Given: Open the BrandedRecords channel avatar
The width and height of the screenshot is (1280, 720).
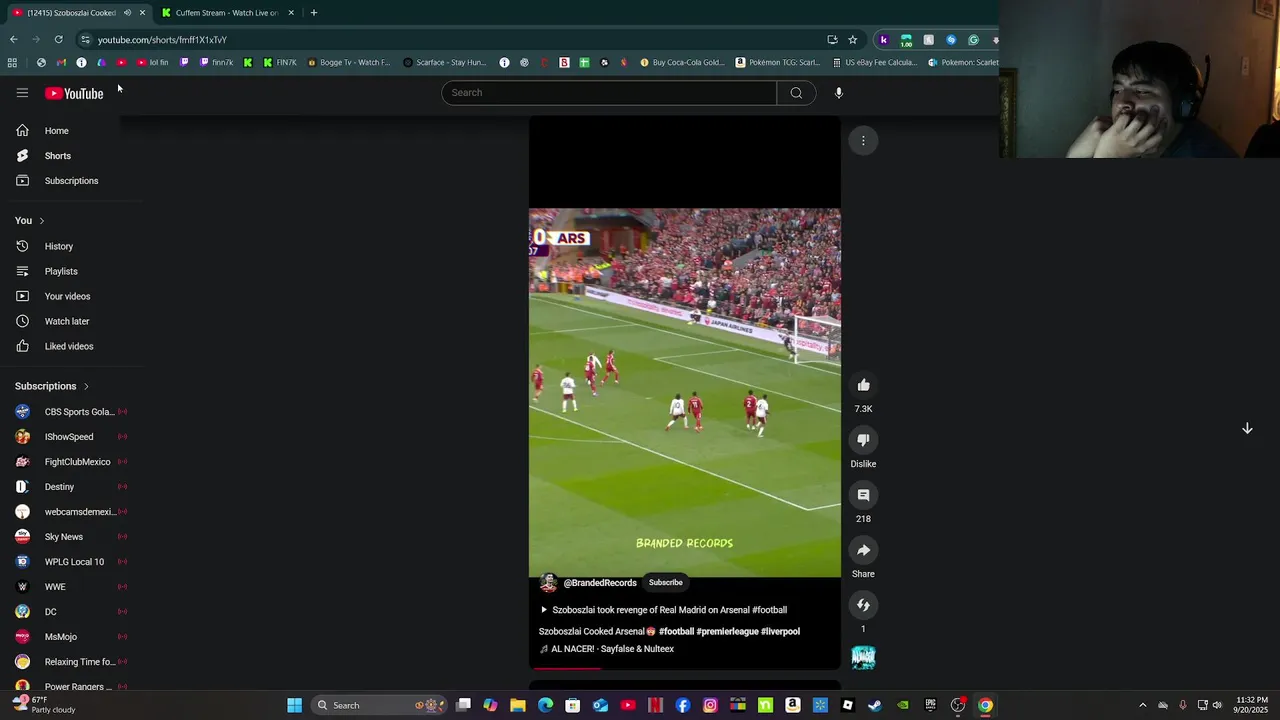Looking at the screenshot, I should pos(548,583).
